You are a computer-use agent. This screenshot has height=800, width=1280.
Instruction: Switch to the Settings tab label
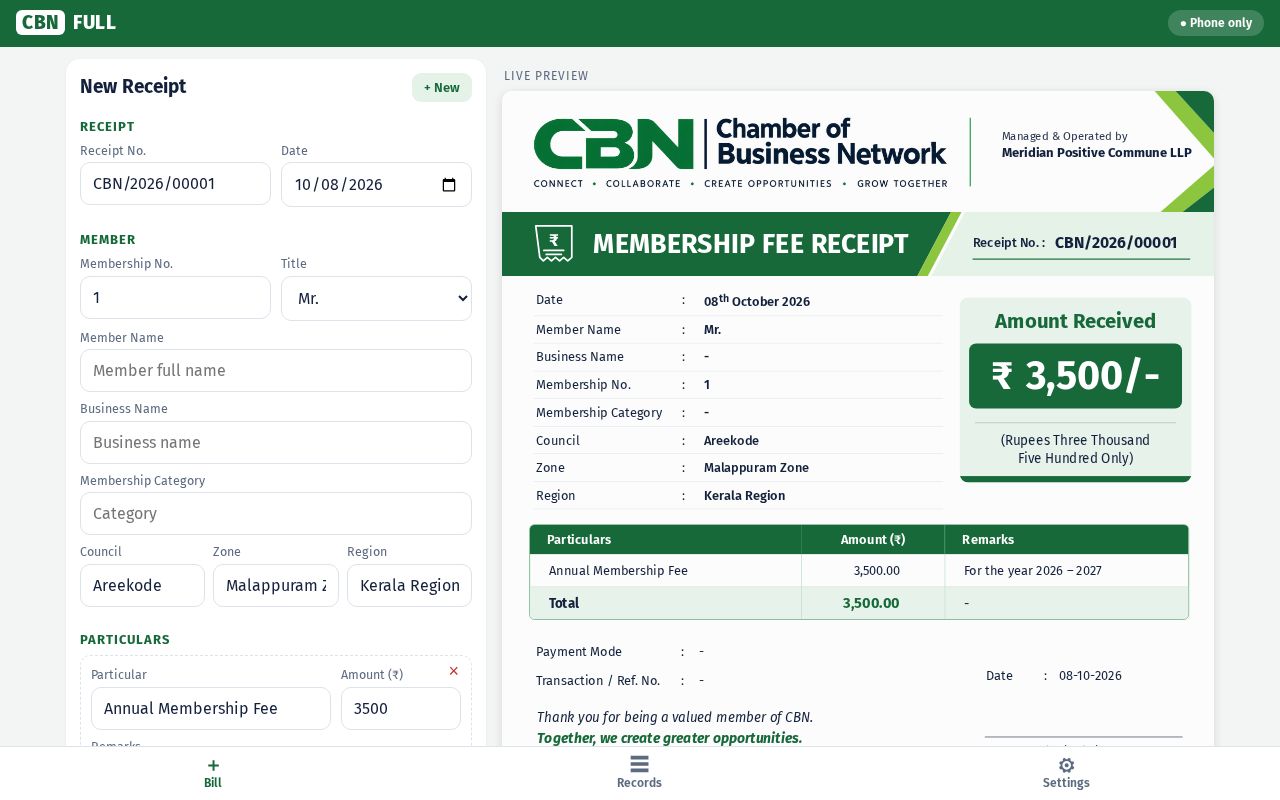pos(1066,783)
